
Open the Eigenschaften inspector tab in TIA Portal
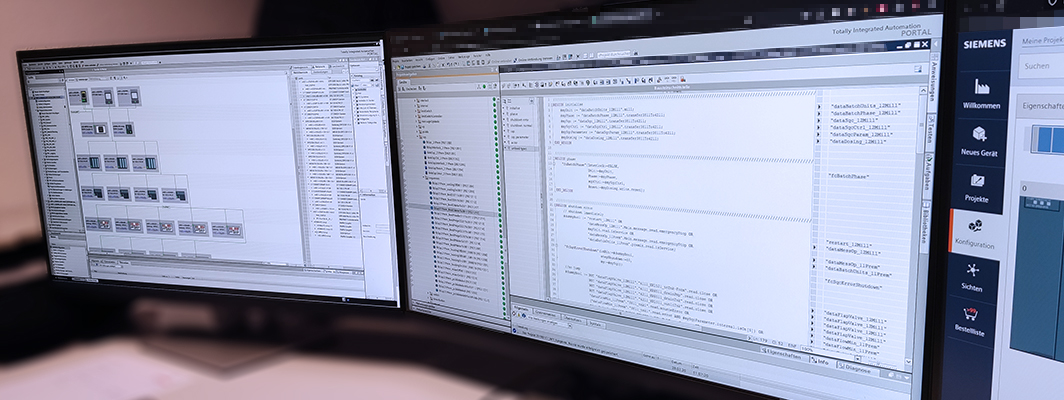(x=783, y=354)
